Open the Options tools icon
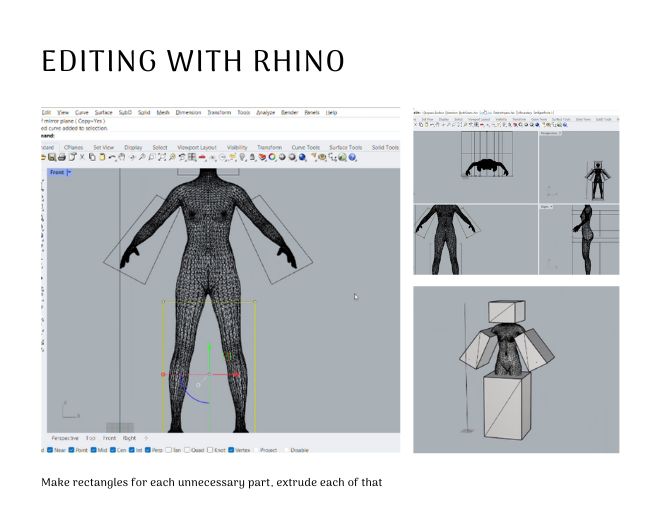The width and height of the screenshot is (660, 528). click(x=322, y=157)
